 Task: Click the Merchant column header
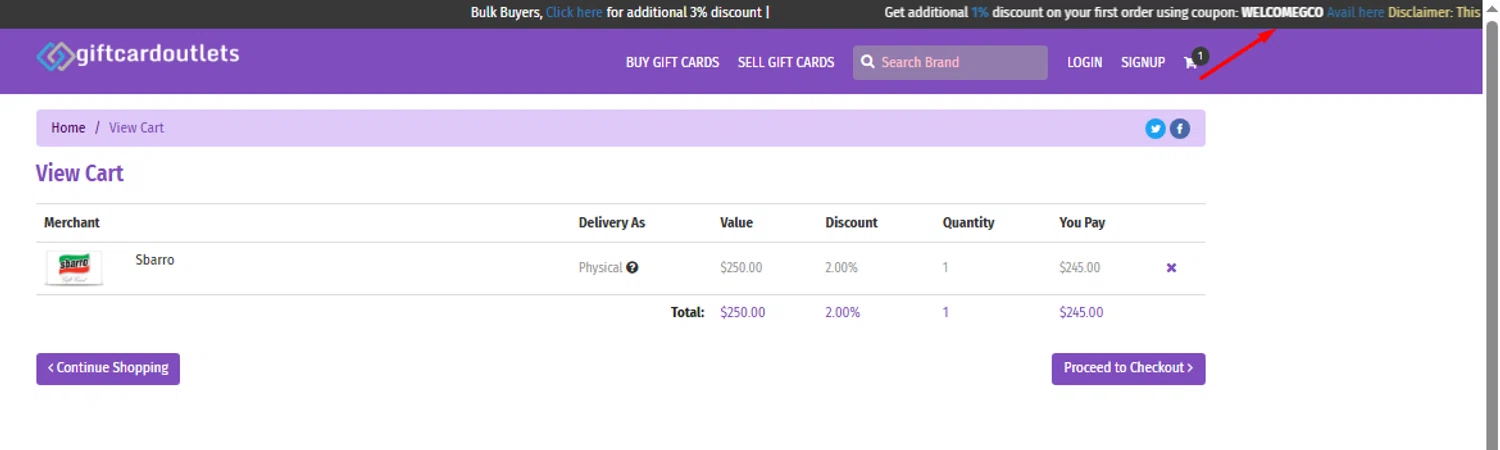point(72,222)
